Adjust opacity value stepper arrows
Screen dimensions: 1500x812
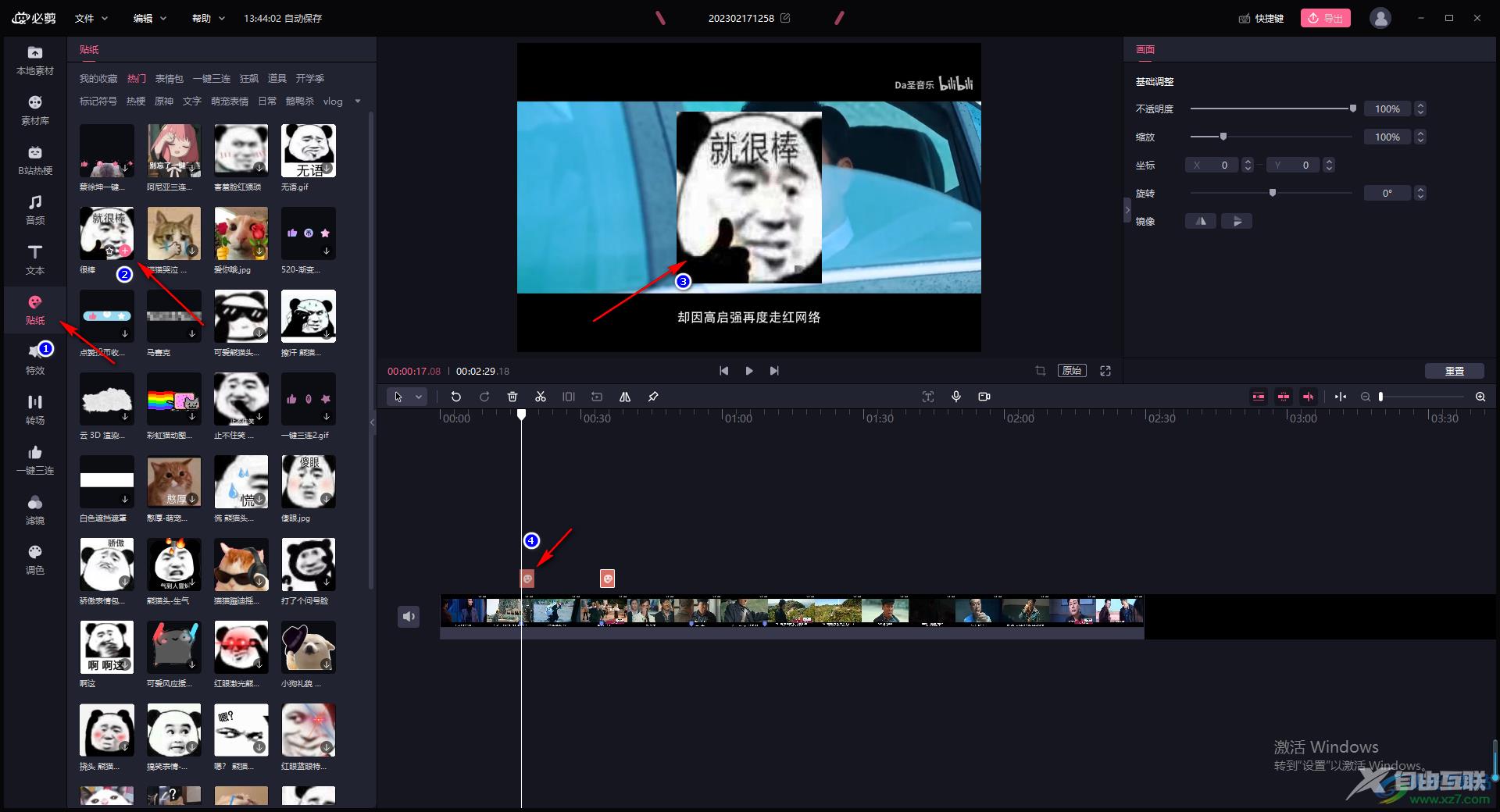(x=1420, y=109)
